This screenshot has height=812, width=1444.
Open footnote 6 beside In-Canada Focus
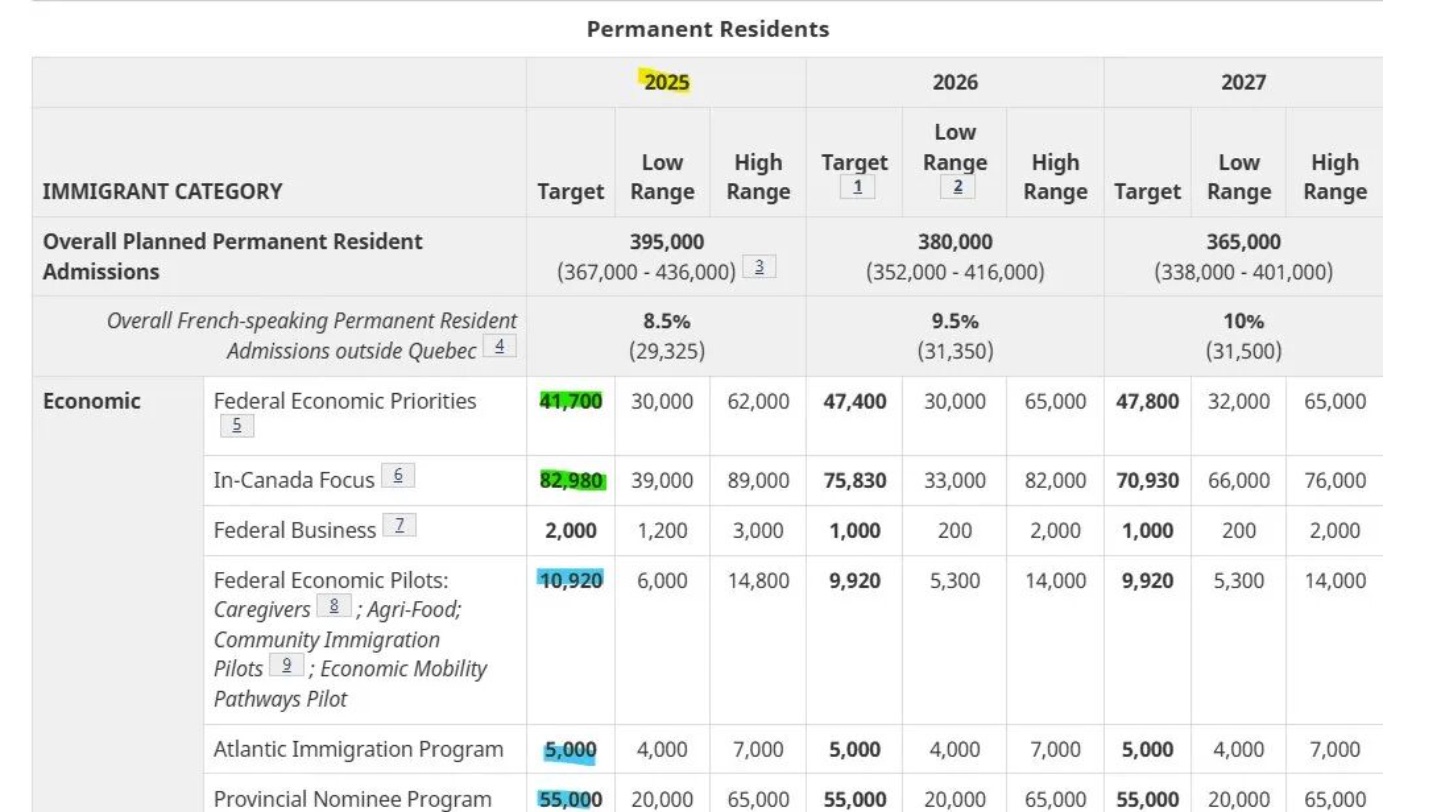[x=398, y=476]
